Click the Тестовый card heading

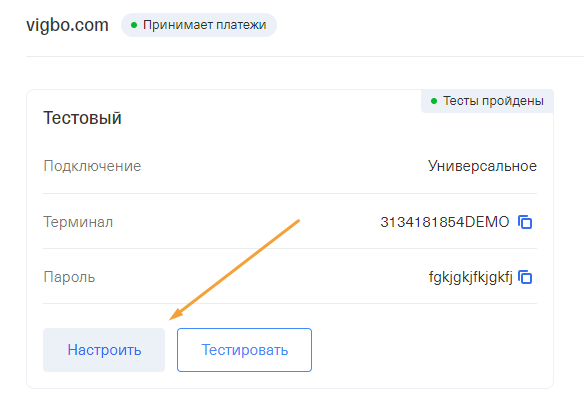point(82,118)
